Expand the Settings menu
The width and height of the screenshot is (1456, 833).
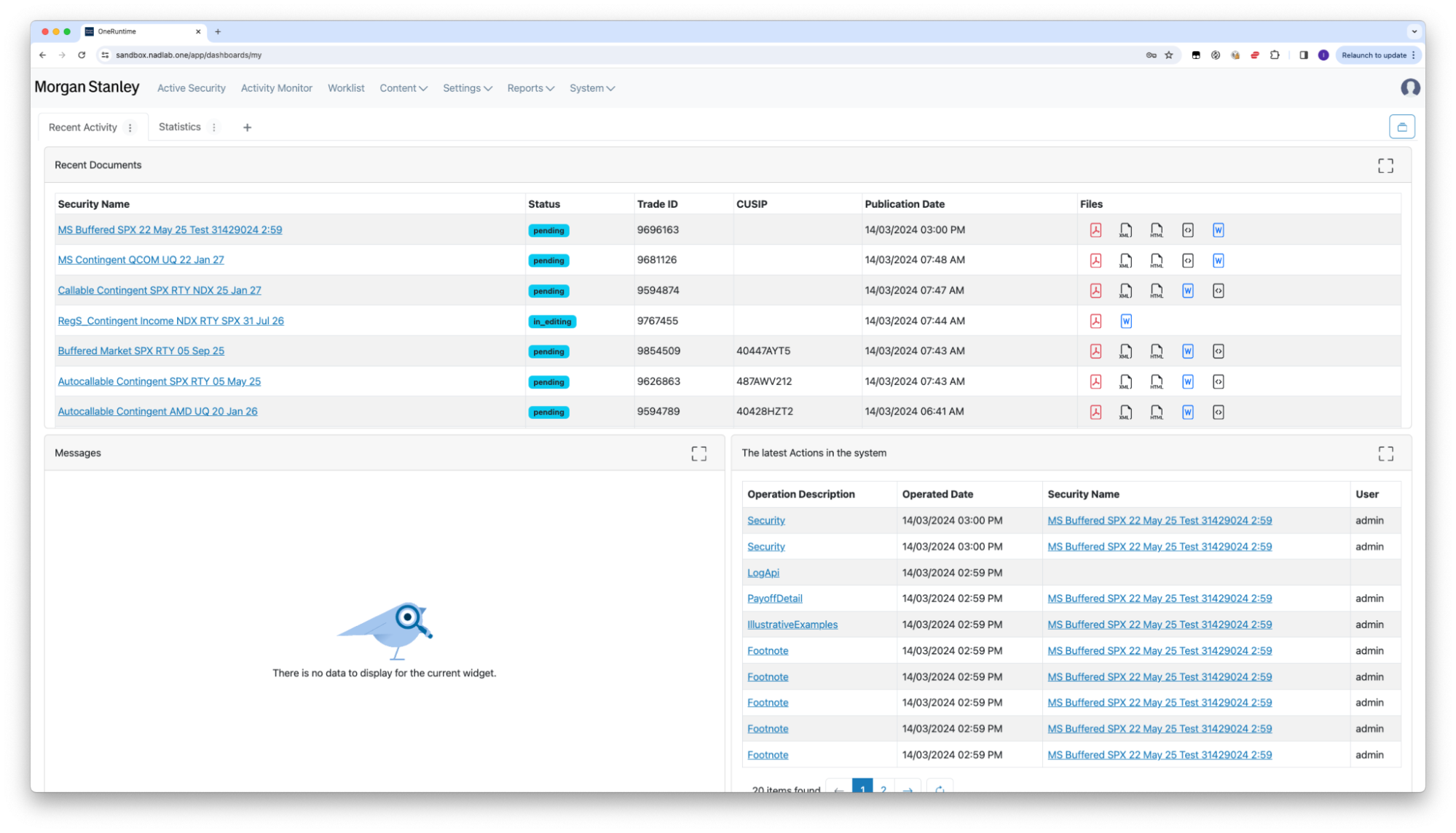[x=467, y=88]
